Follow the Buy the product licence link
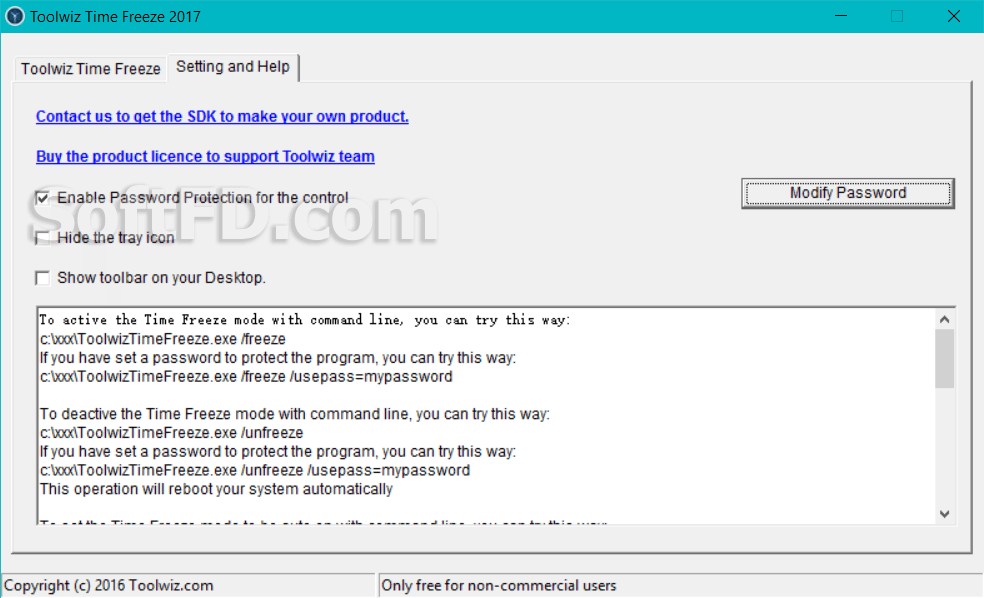This screenshot has height=598, width=984. tap(205, 156)
